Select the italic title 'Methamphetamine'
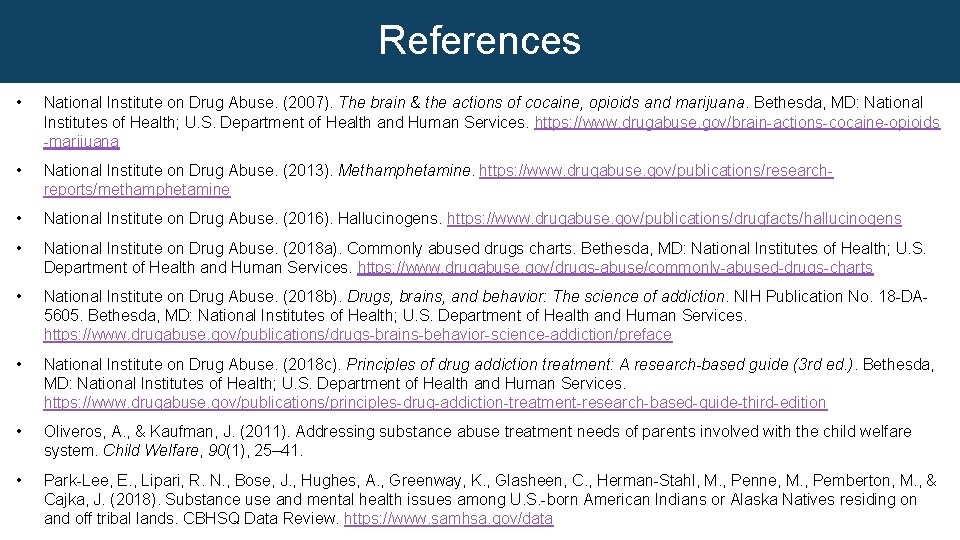 404,170
